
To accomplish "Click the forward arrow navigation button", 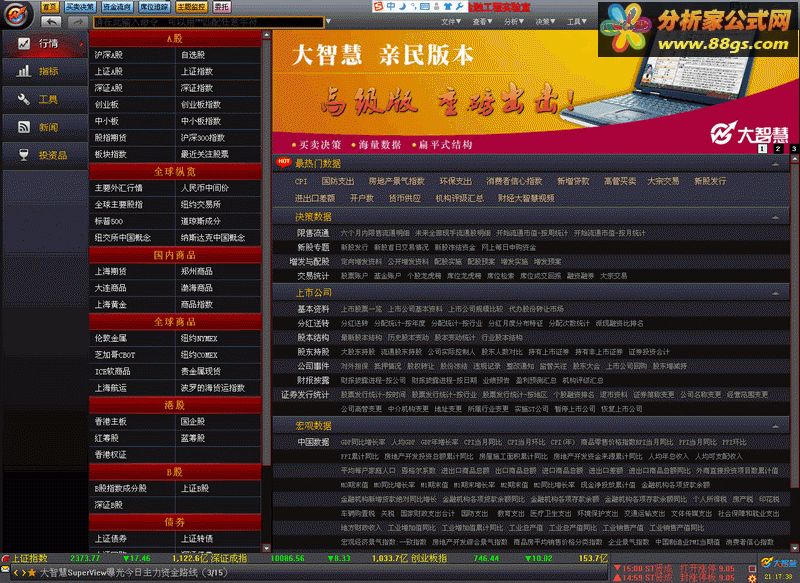I will [x=77, y=21].
